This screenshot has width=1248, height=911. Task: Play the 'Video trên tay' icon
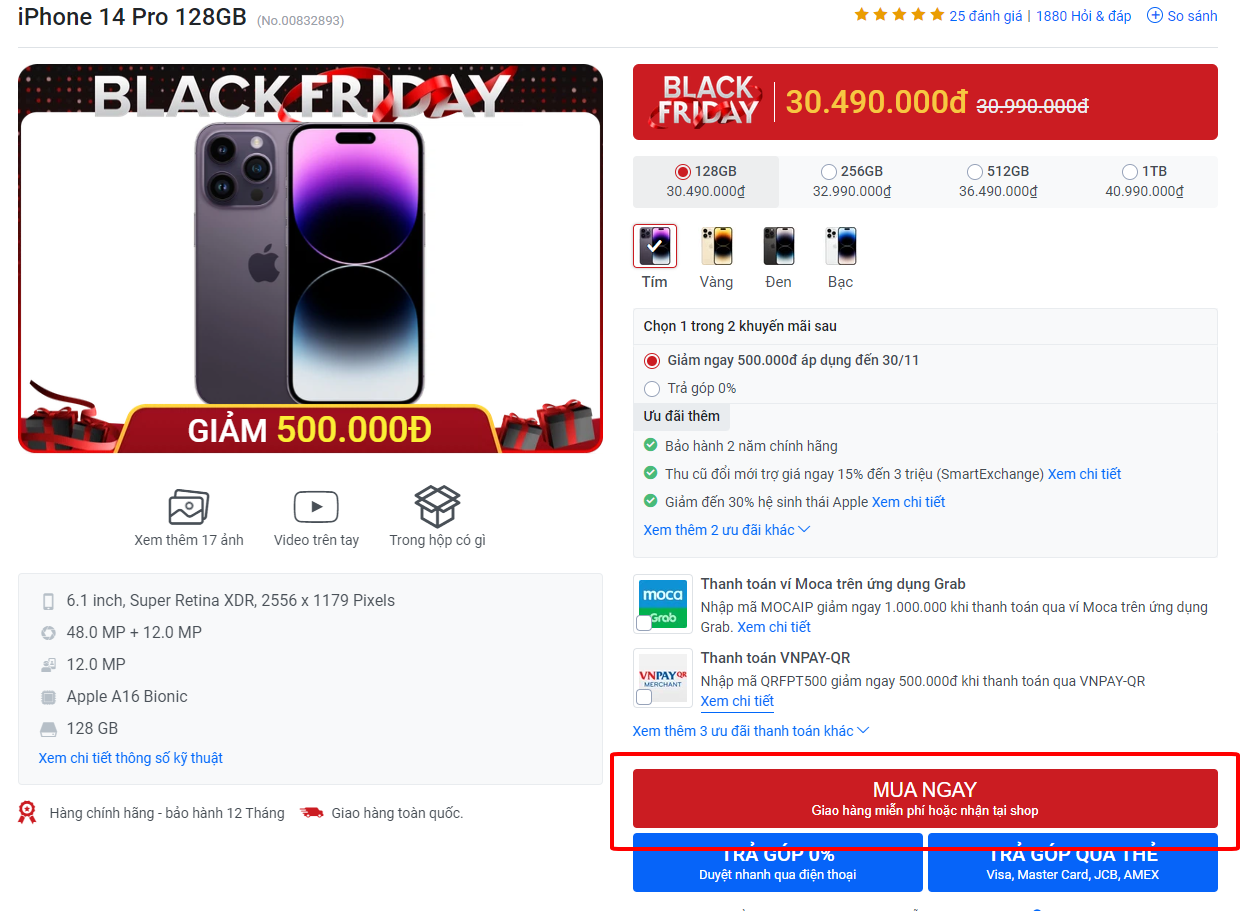[x=316, y=507]
